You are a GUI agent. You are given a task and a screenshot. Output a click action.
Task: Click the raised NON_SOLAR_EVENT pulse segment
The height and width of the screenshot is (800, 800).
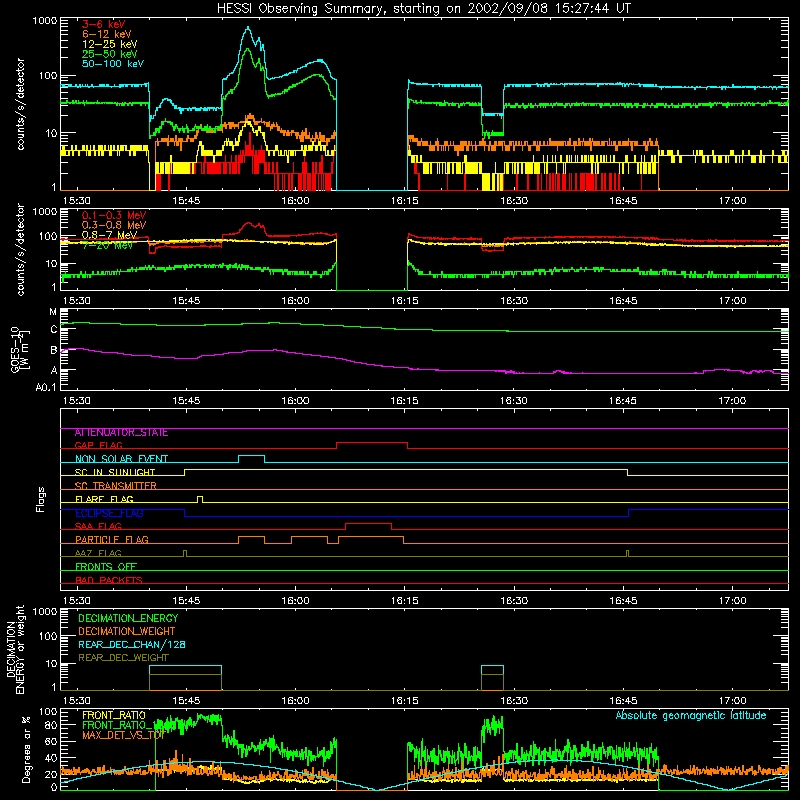[252, 456]
